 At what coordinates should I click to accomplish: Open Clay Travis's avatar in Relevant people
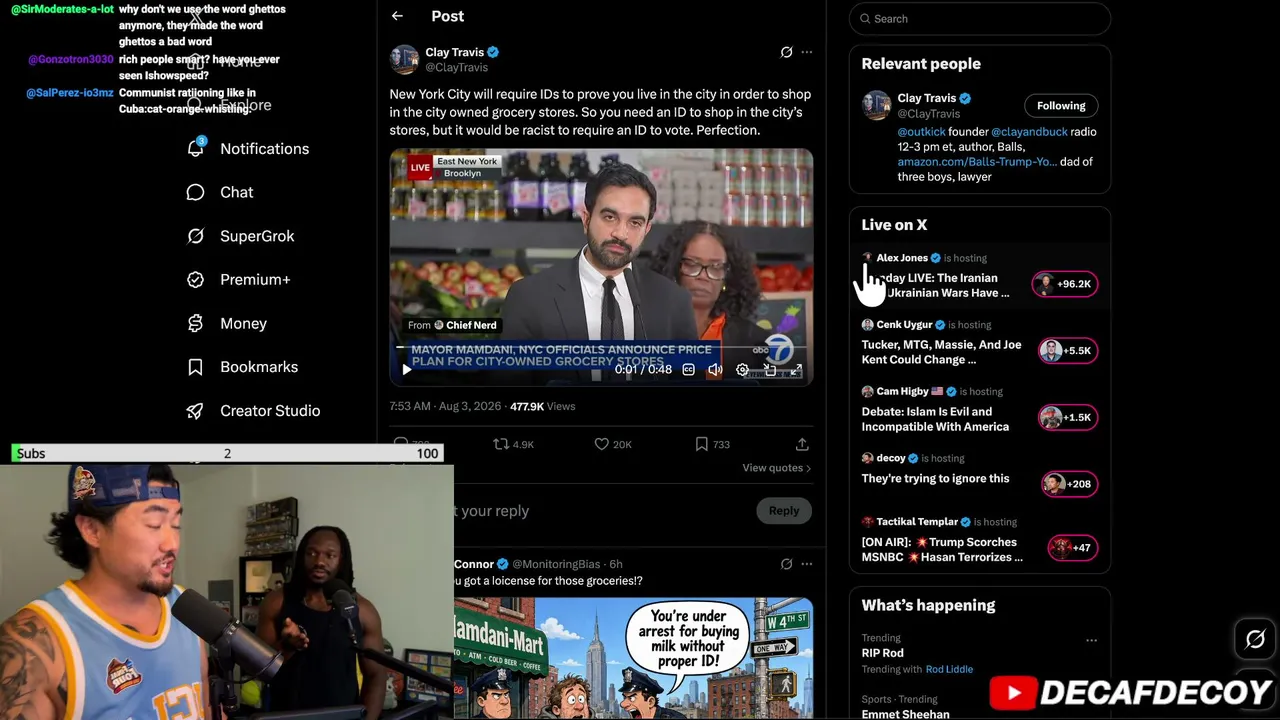click(876, 105)
